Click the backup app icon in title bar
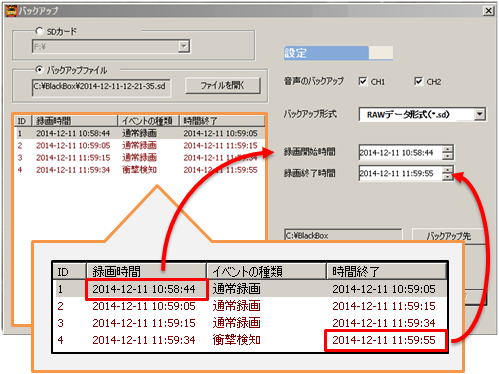Viewport: 499px width, 374px height. coord(11,11)
